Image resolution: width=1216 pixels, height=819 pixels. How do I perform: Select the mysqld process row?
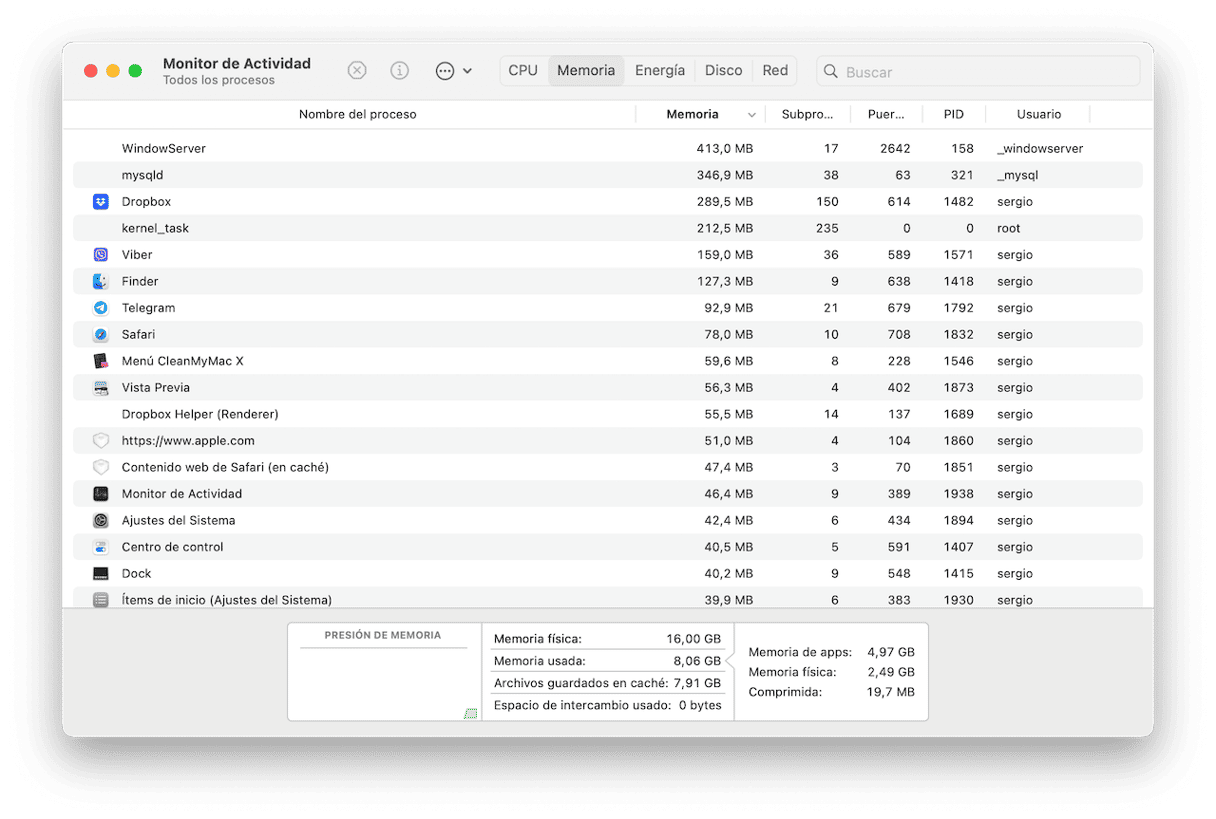coord(608,175)
